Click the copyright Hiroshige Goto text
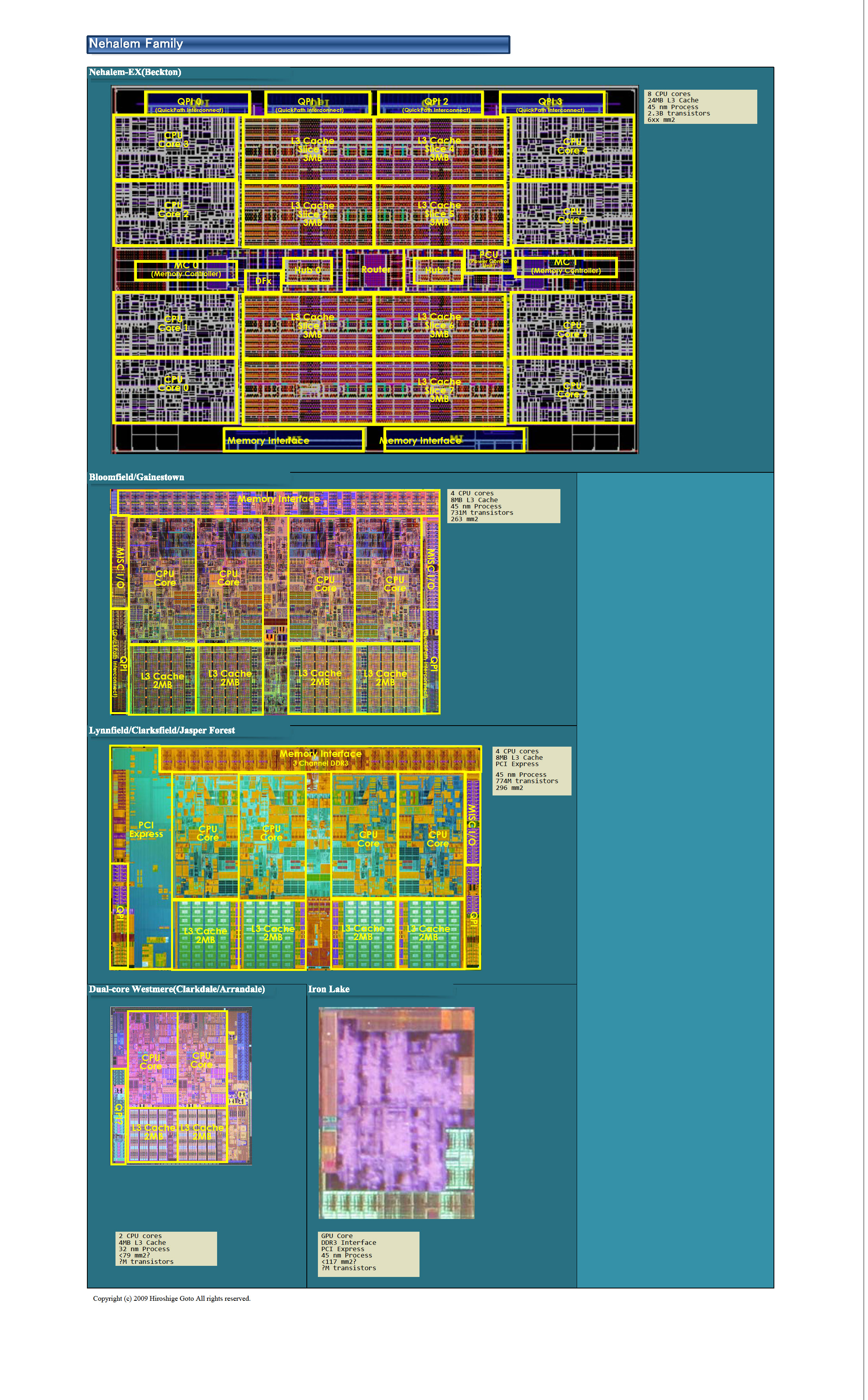Image resolution: width=868 pixels, height=1400 pixels. coord(171,1298)
